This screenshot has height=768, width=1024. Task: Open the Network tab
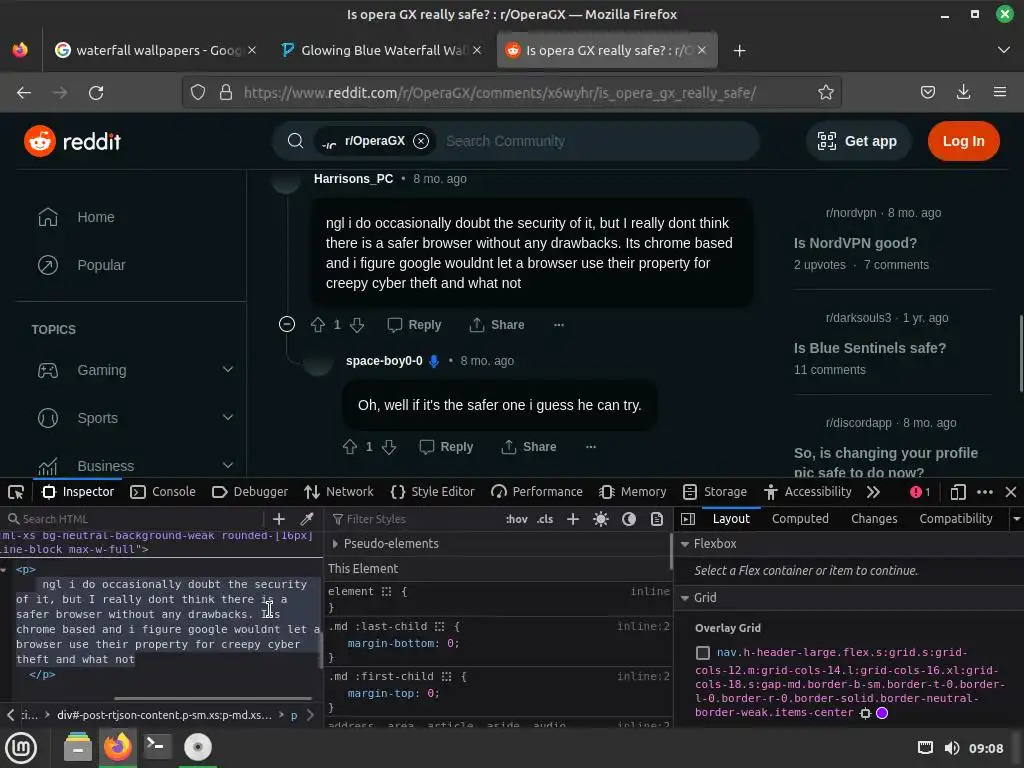[339, 492]
